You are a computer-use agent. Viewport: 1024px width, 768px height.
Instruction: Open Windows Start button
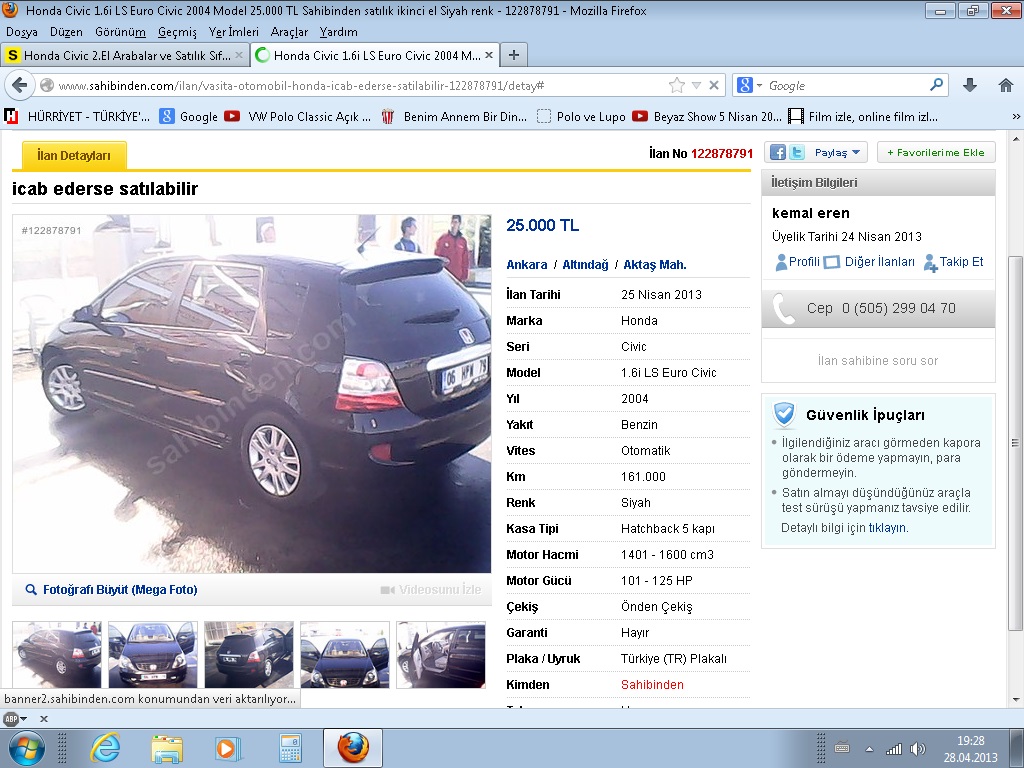(x=26, y=748)
